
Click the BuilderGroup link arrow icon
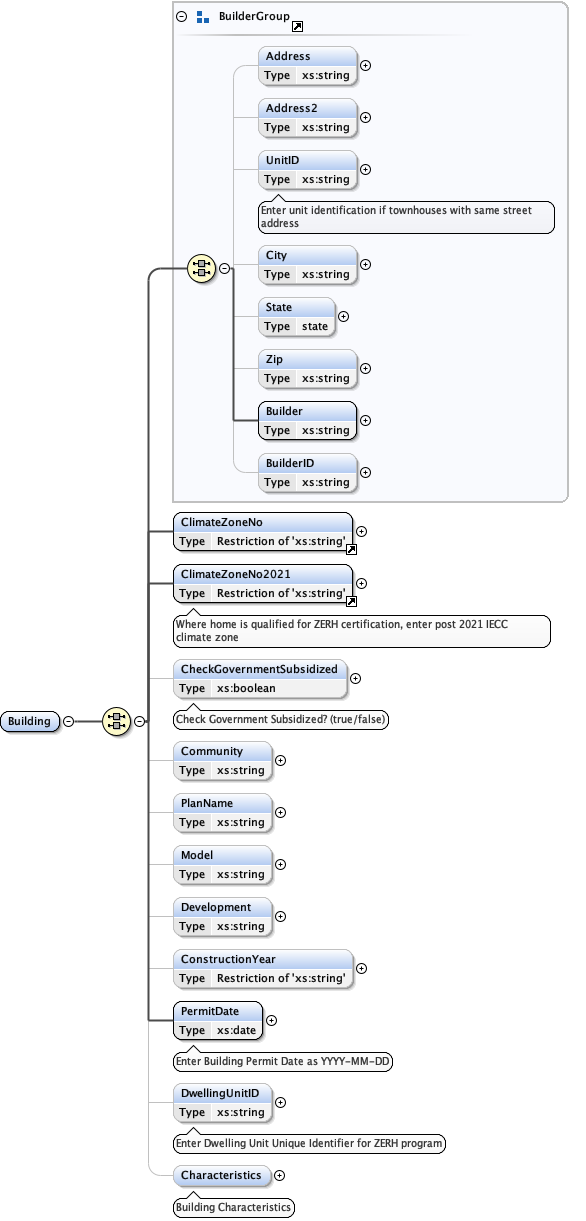(297, 26)
